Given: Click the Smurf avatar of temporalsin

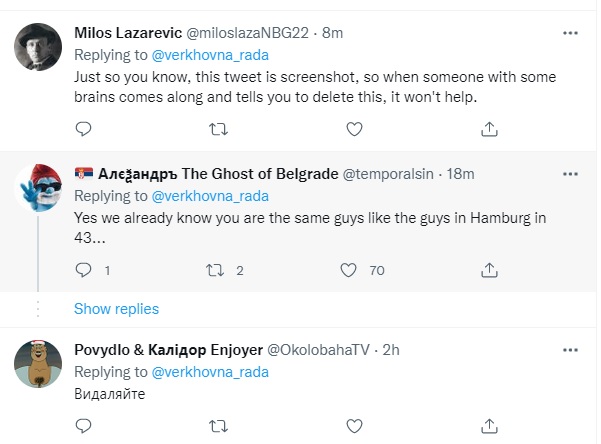Looking at the screenshot, I should click(39, 188).
